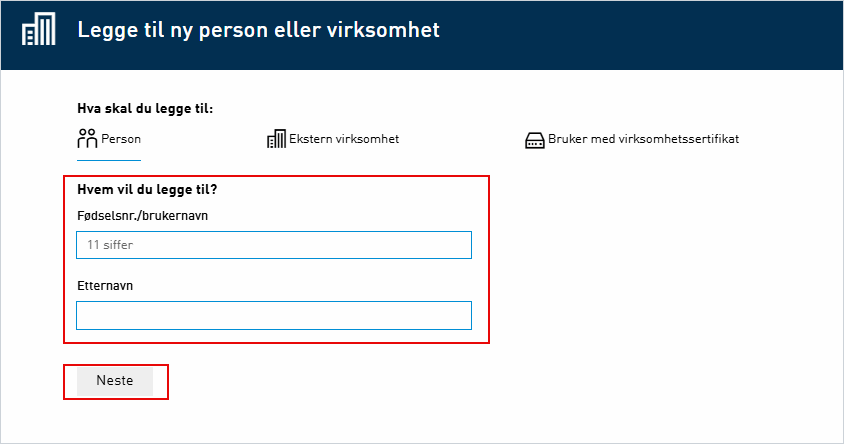Image resolution: width=844 pixels, height=444 pixels.
Task: Focus the Etternavn text field
Action: [x=273, y=315]
